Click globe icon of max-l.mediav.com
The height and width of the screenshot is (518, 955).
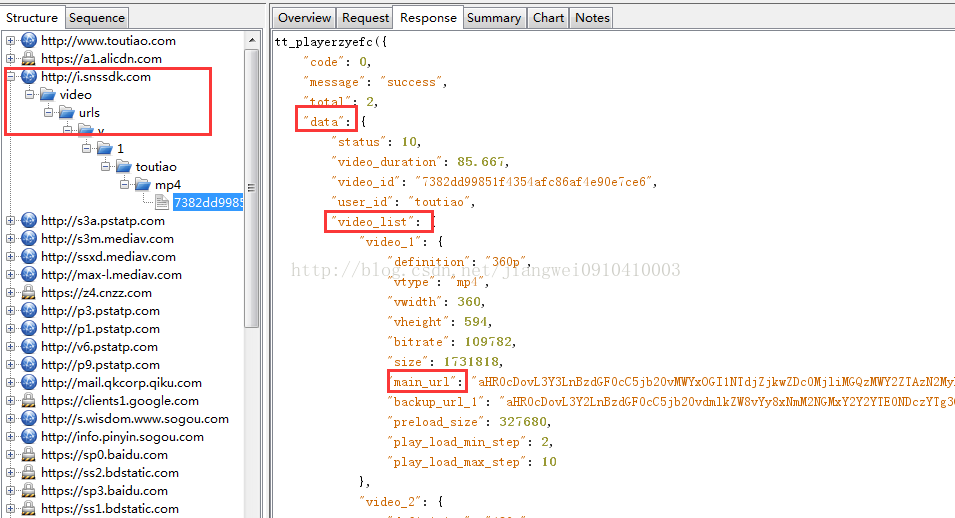[x=29, y=275]
